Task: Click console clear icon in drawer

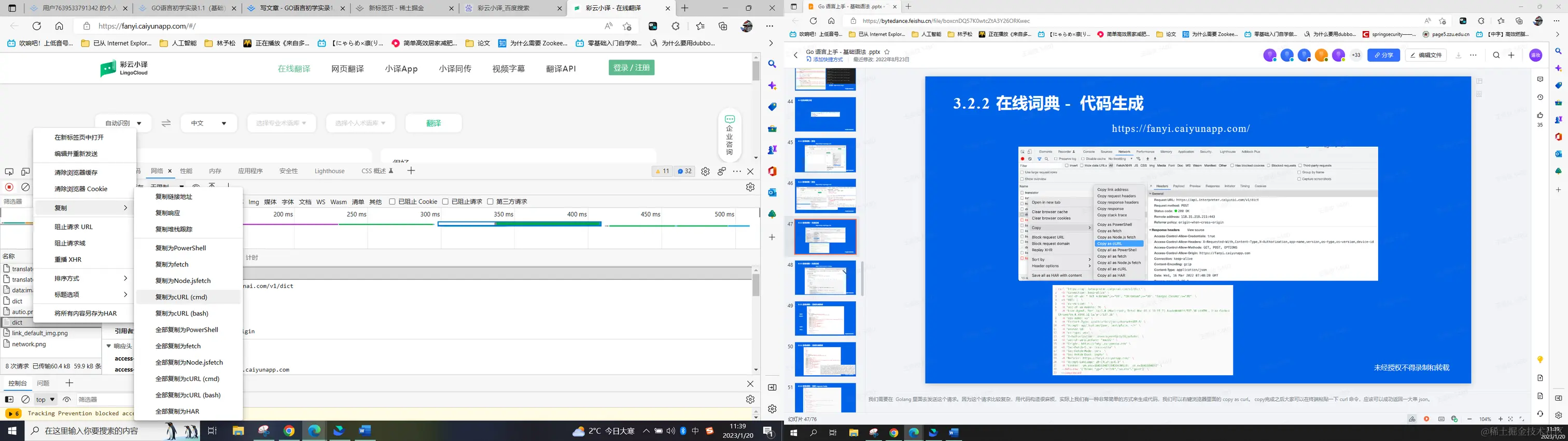Action: (25, 400)
